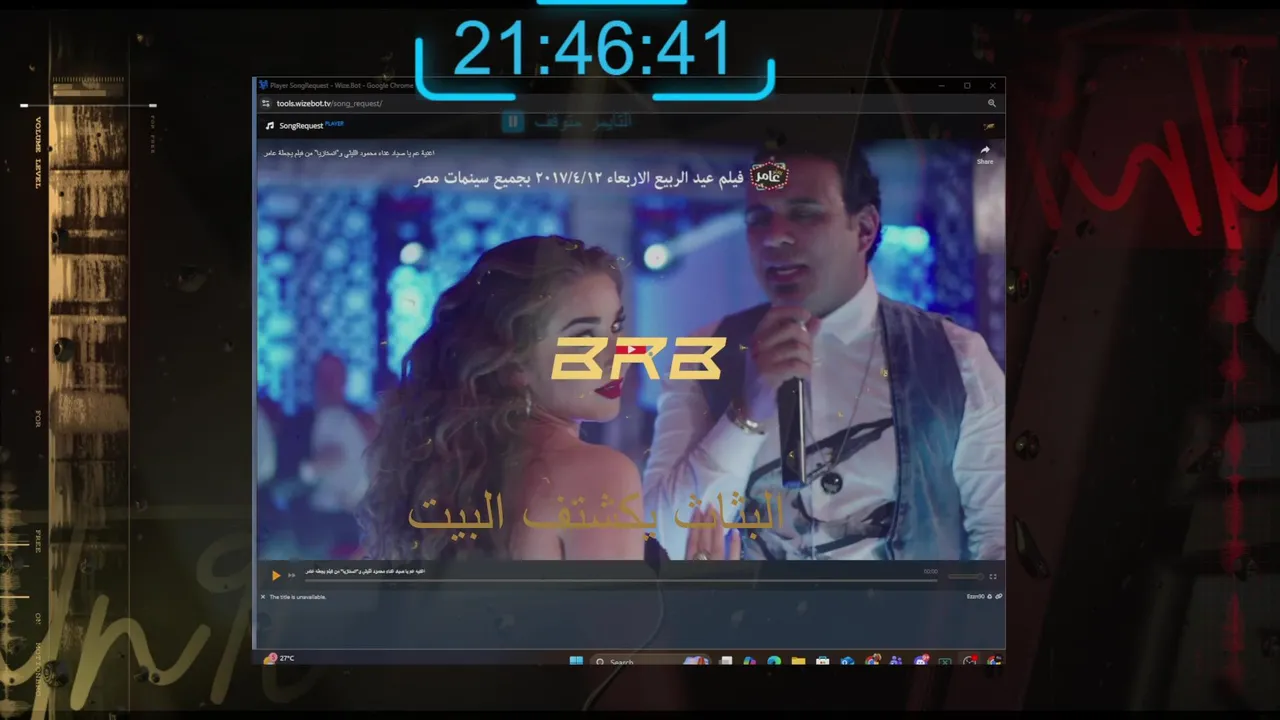Open the weather widget showing 27°C

279,658
